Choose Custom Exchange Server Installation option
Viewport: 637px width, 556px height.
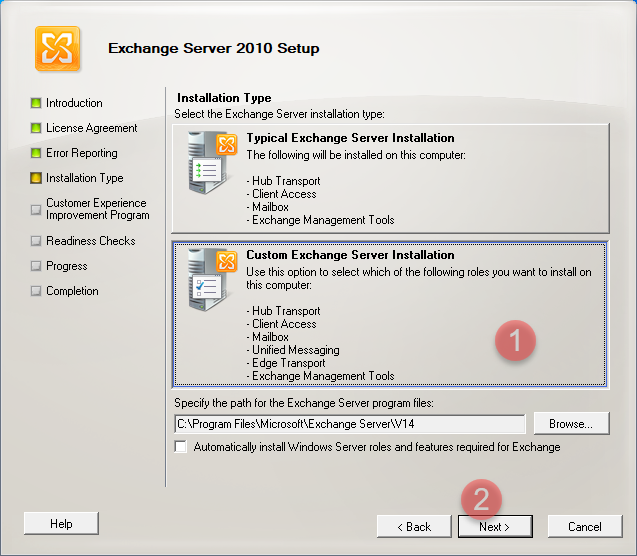[x=390, y=314]
